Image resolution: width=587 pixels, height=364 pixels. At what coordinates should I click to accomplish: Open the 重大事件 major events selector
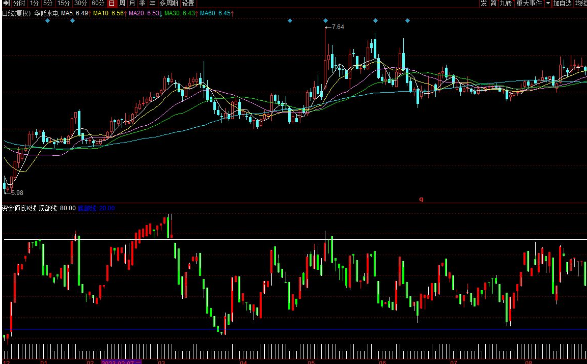tap(529, 3)
